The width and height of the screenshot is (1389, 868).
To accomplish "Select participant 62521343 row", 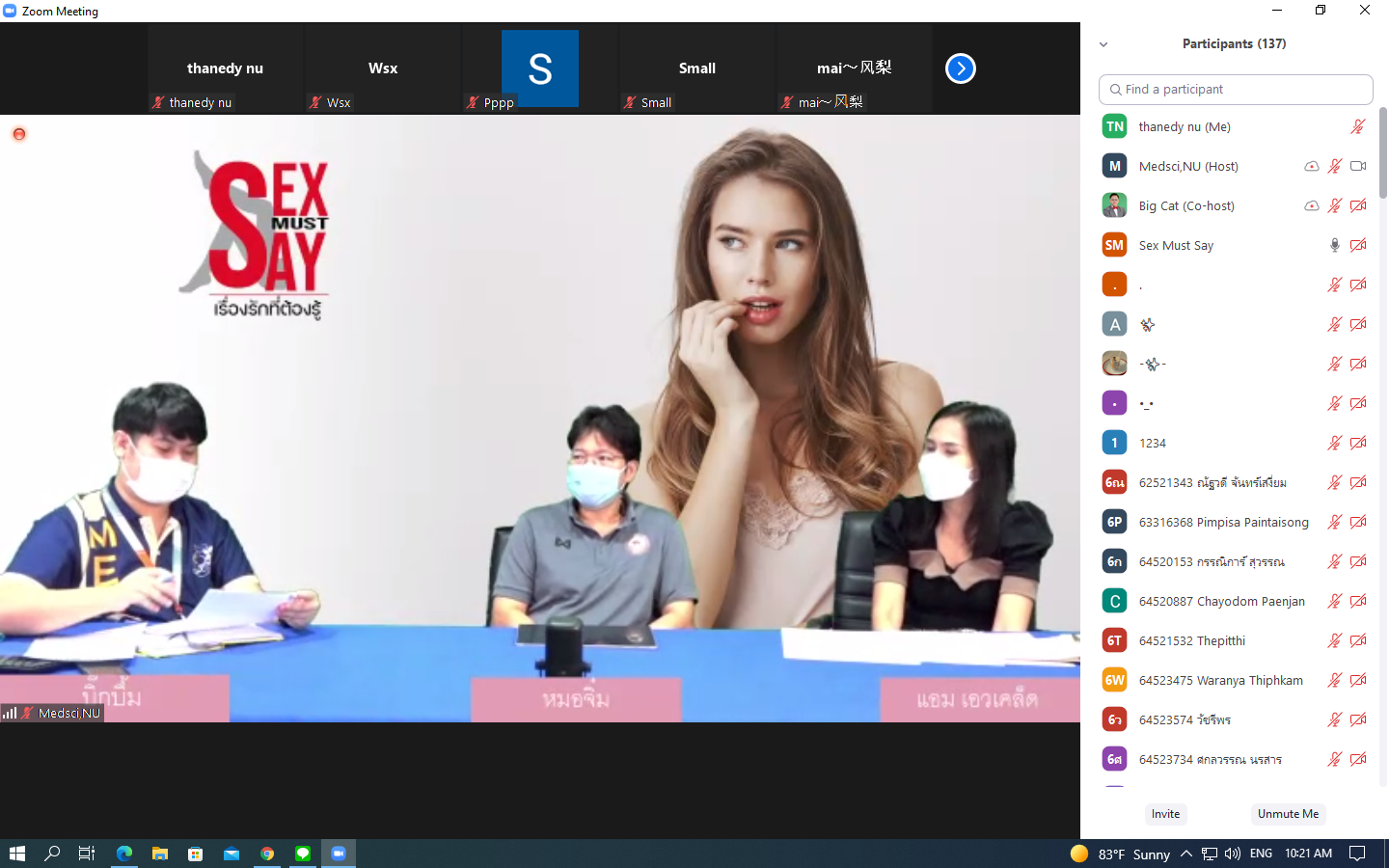I will [1236, 482].
